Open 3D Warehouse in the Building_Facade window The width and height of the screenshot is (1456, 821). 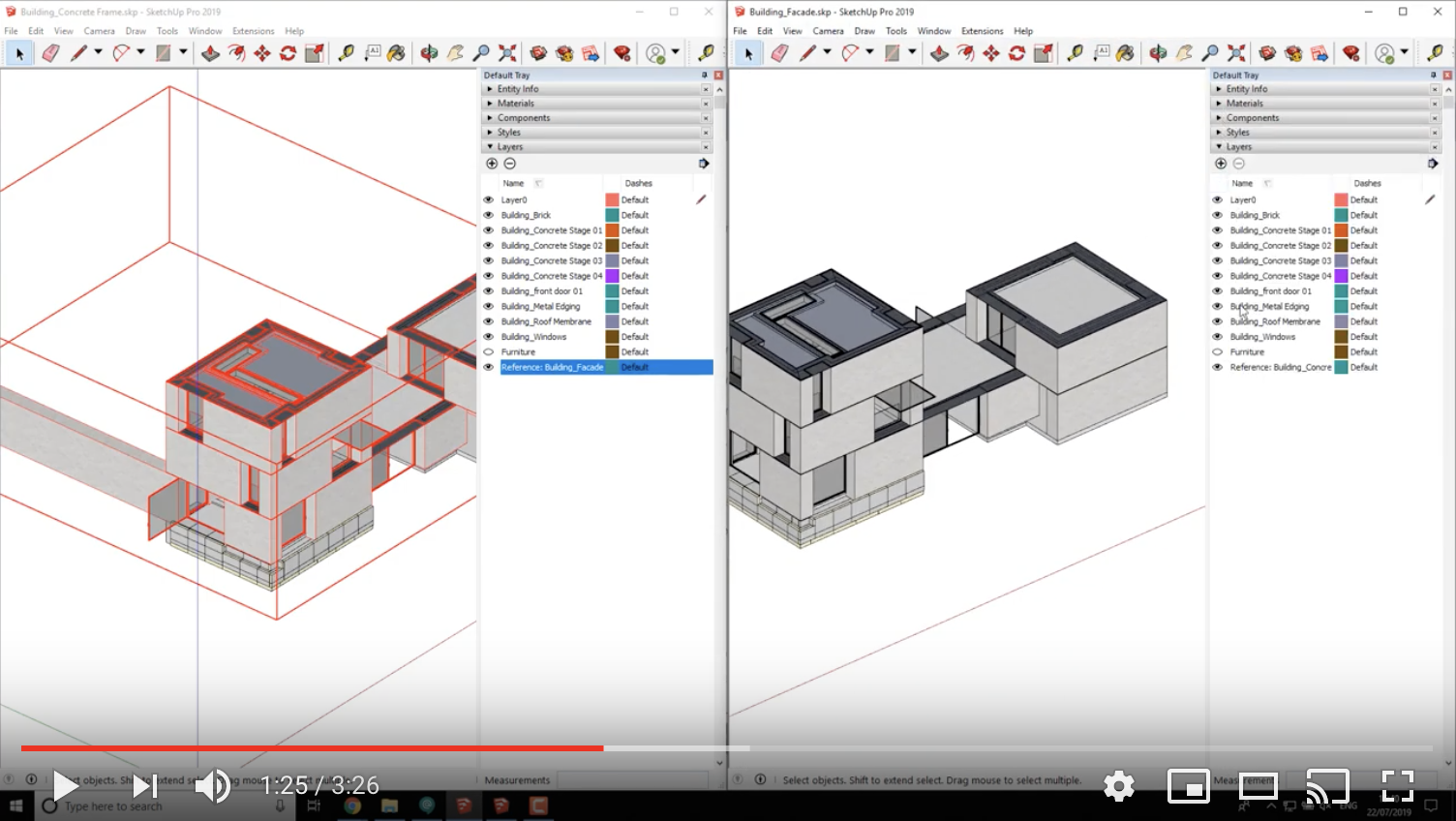[1267, 53]
